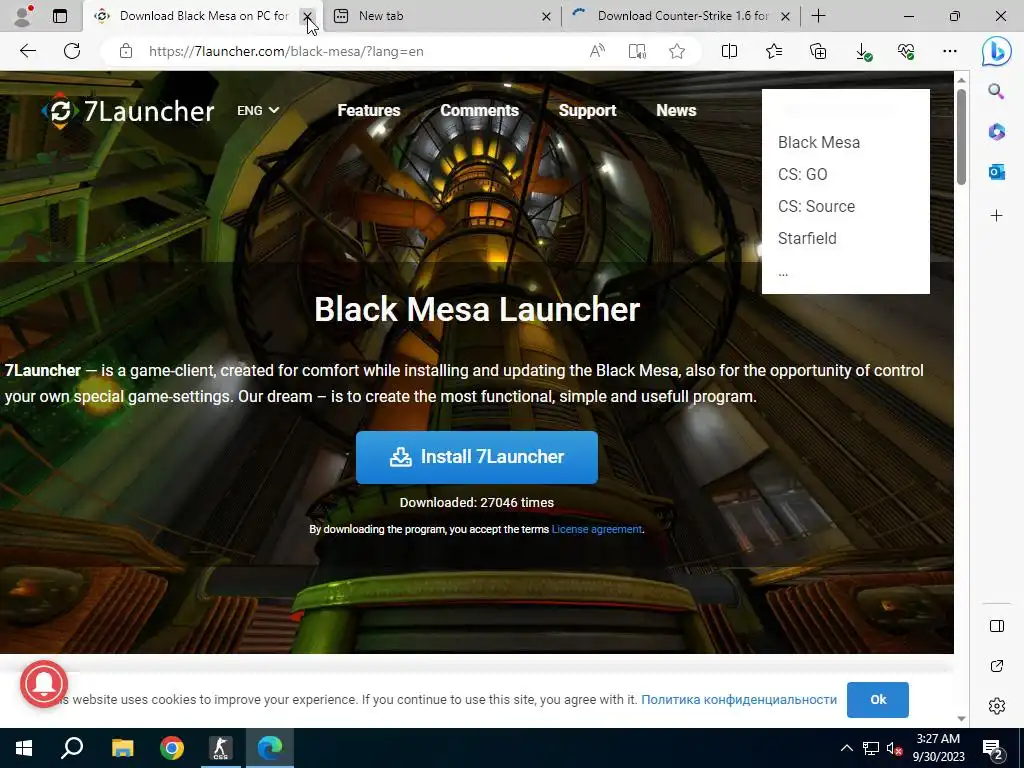Add a sidebar app with the plus icon
1024x768 pixels.
pyautogui.click(x=997, y=216)
